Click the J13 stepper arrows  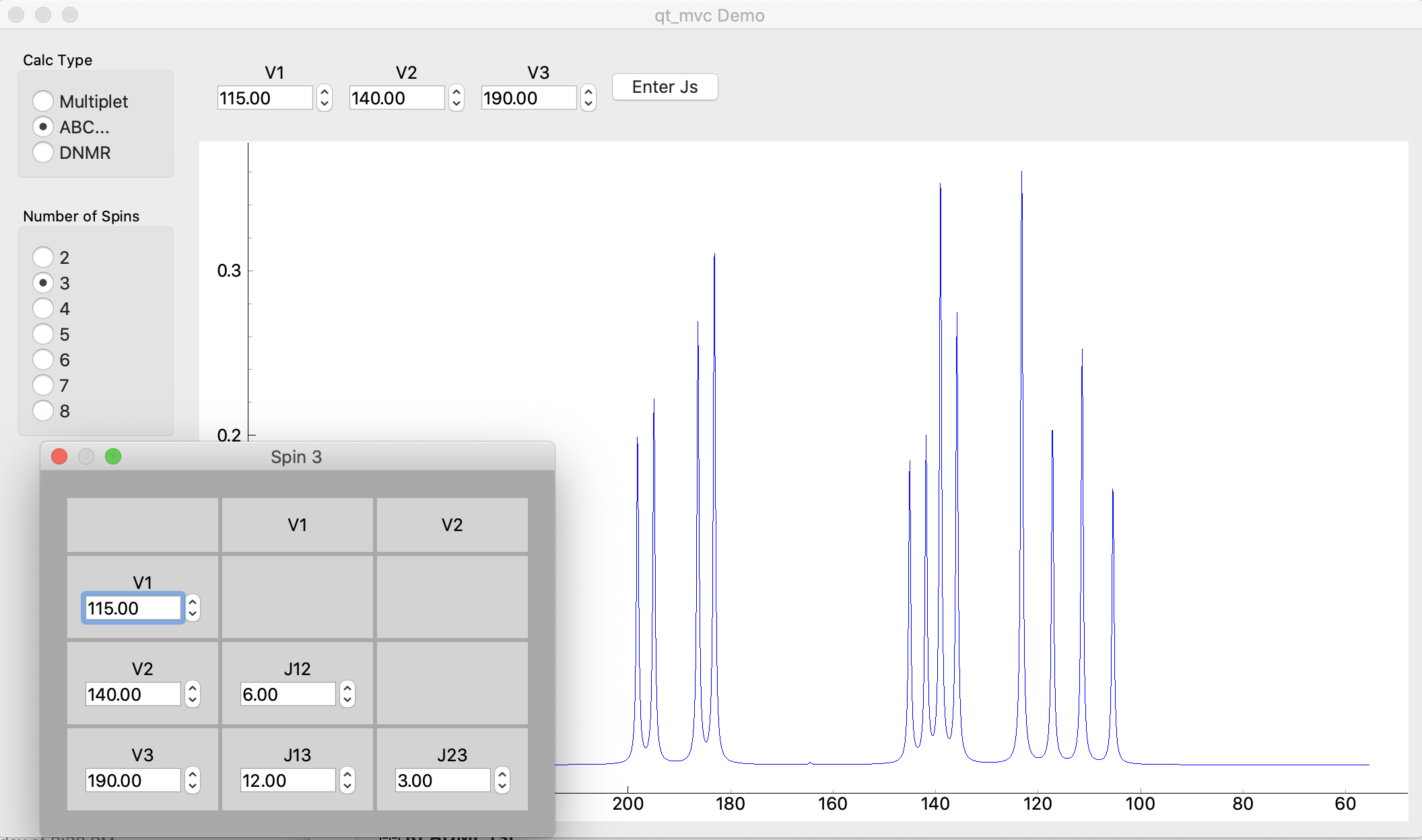click(x=347, y=780)
